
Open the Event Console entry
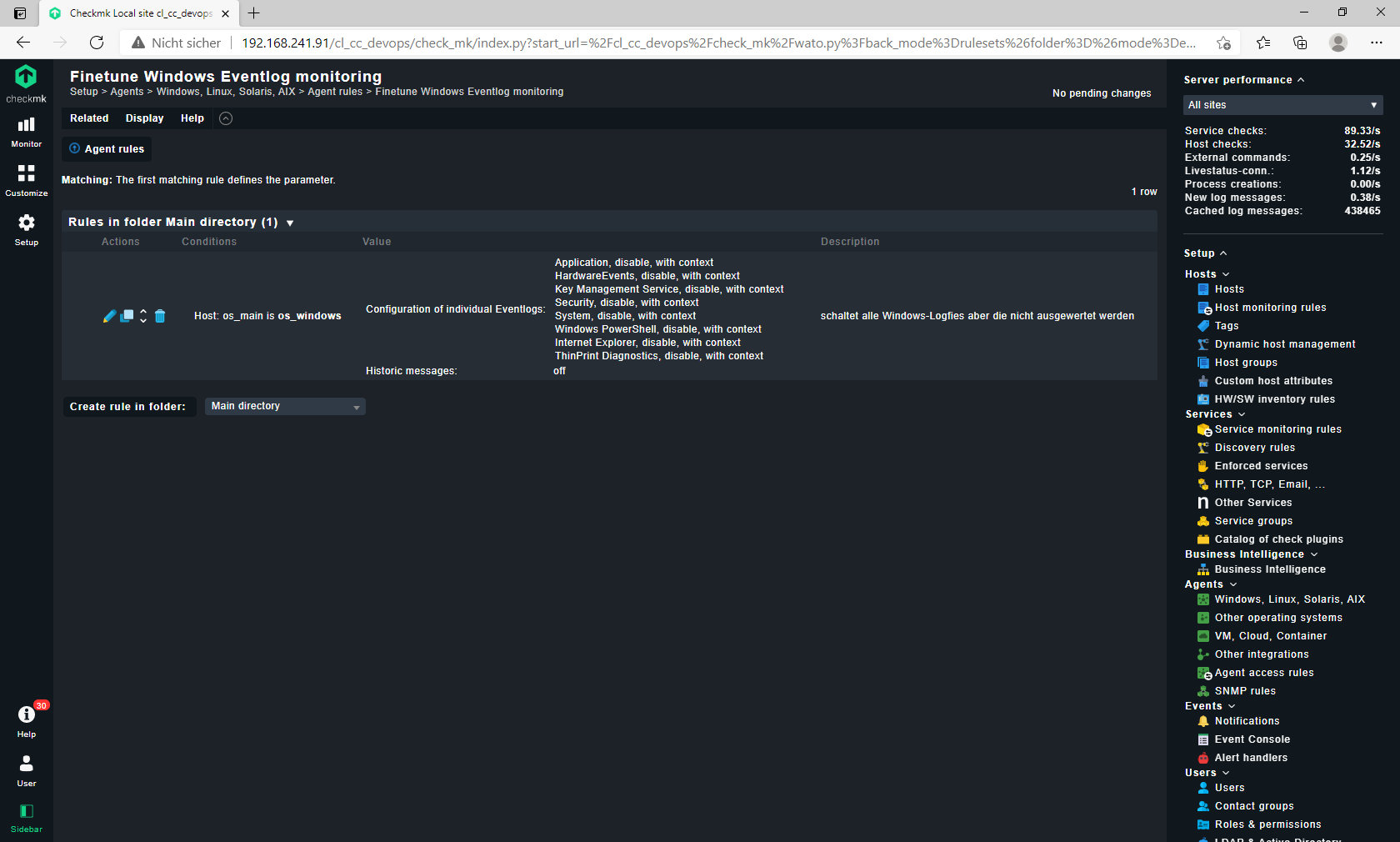(1251, 739)
